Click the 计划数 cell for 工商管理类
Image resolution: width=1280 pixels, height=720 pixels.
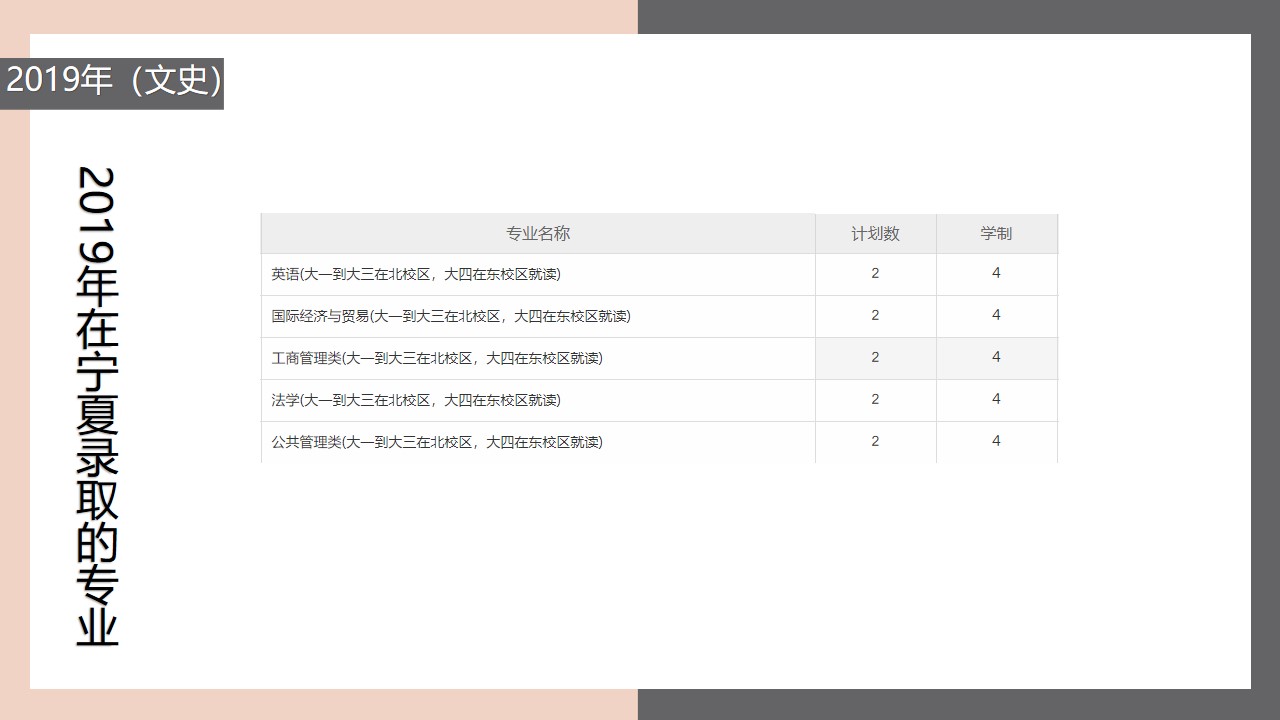pos(875,357)
